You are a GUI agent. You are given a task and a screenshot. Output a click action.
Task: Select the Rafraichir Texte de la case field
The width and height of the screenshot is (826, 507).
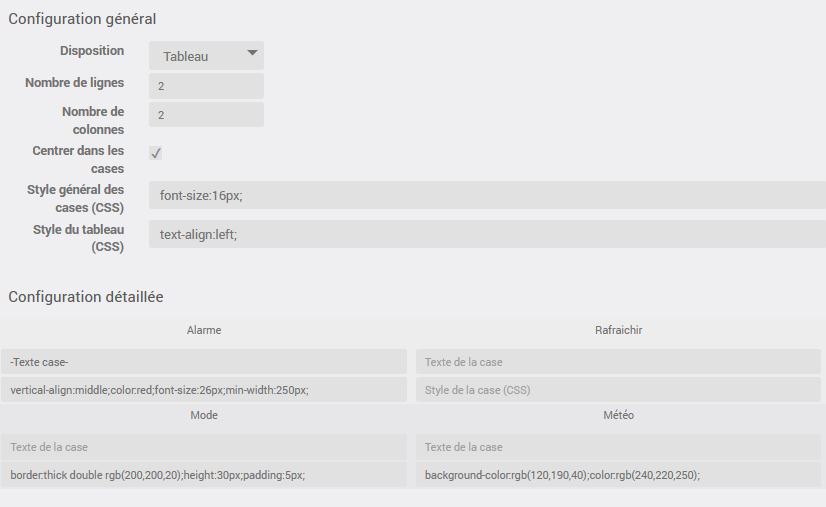coord(618,362)
